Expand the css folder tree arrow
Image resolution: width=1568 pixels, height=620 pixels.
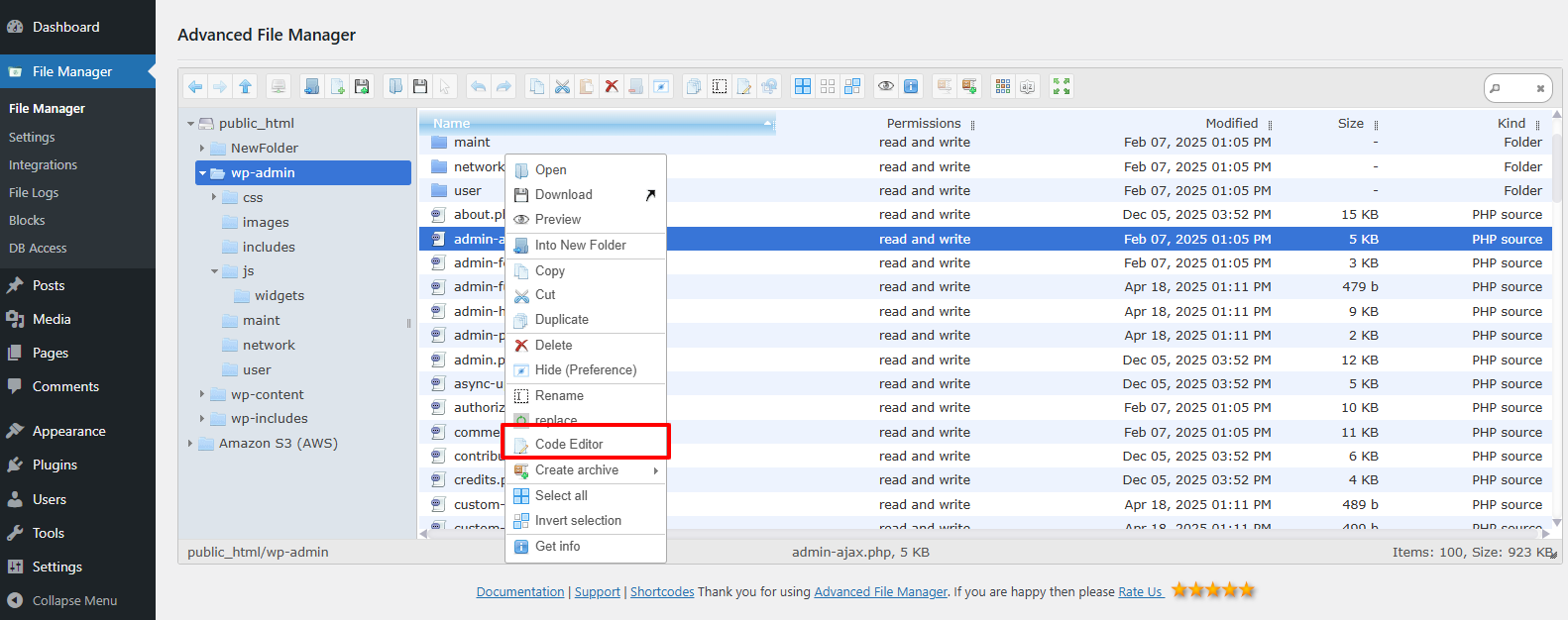214,197
